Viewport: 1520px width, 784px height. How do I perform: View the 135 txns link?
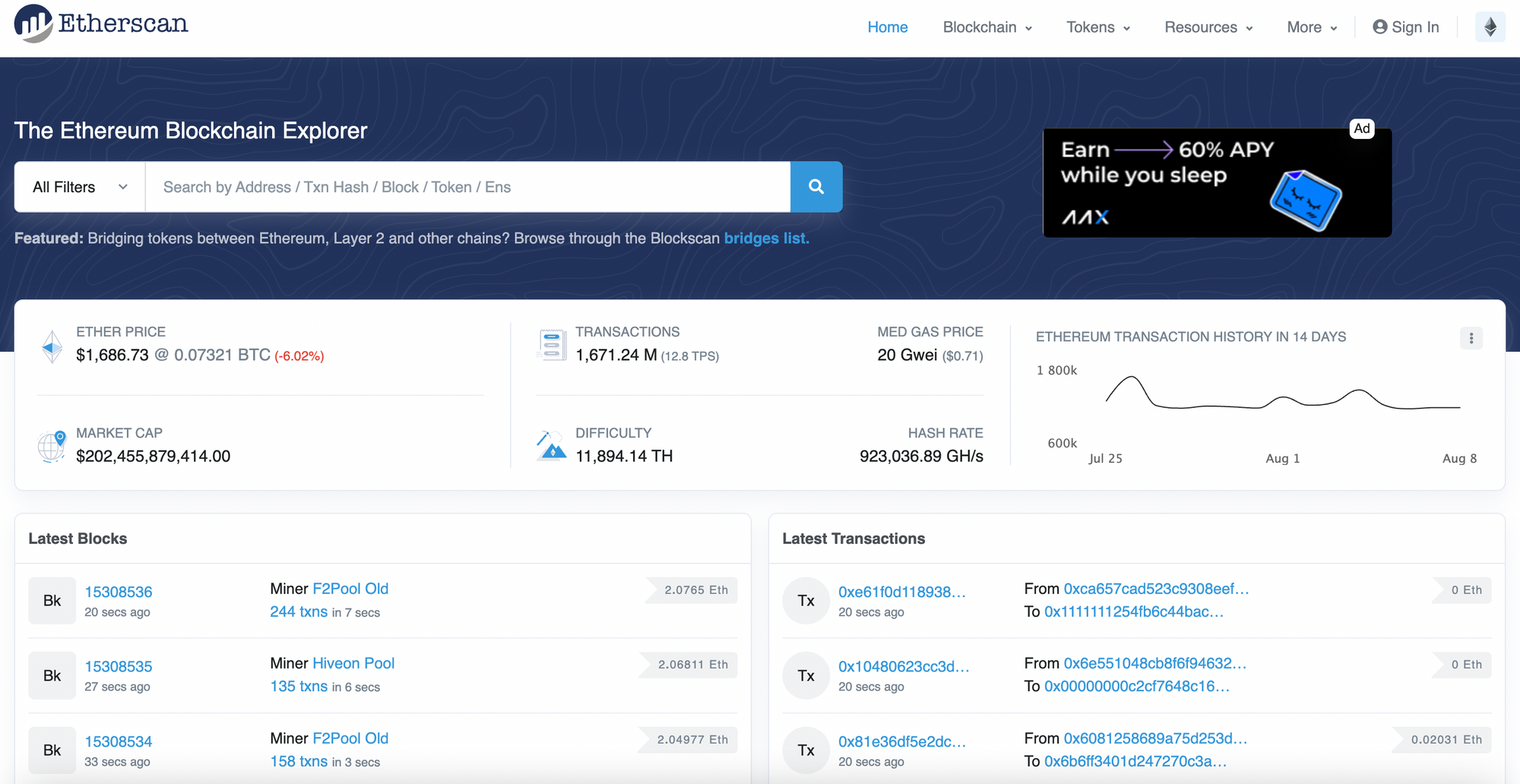tap(299, 686)
